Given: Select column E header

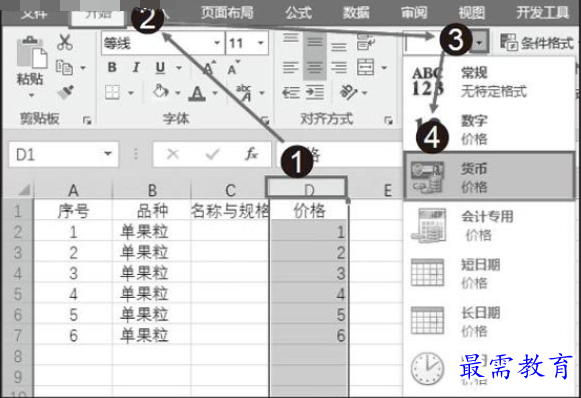Looking at the screenshot, I should click(x=388, y=190).
